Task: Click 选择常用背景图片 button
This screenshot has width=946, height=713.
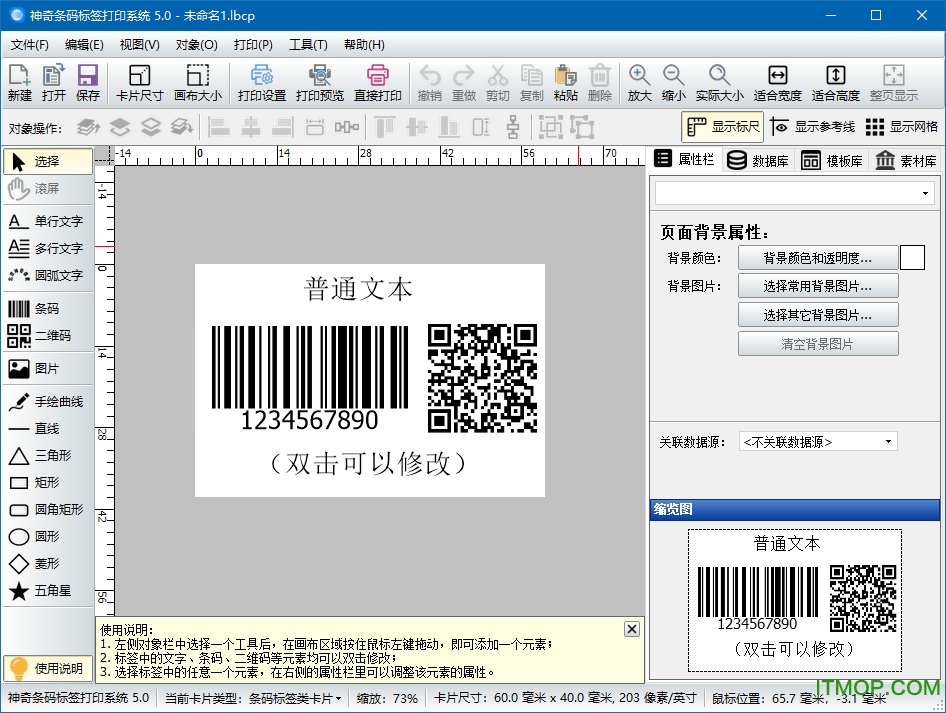Action: tap(817, 286)
